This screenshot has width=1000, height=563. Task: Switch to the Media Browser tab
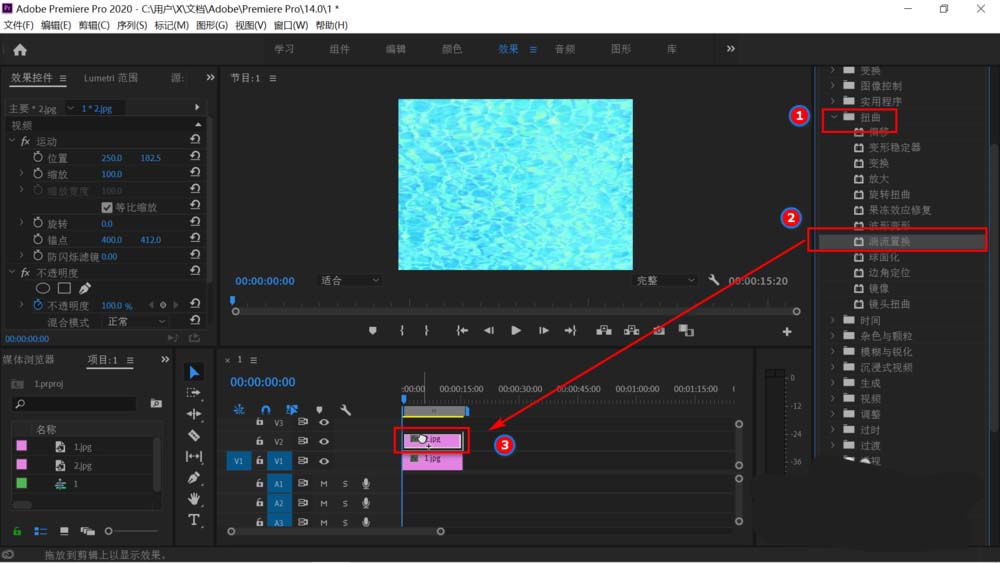click(29, 360)
